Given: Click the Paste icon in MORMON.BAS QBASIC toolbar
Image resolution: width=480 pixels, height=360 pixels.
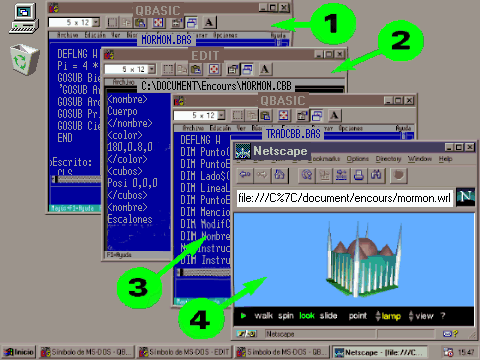Looking at the screenshot, I should tap(140, 22).
